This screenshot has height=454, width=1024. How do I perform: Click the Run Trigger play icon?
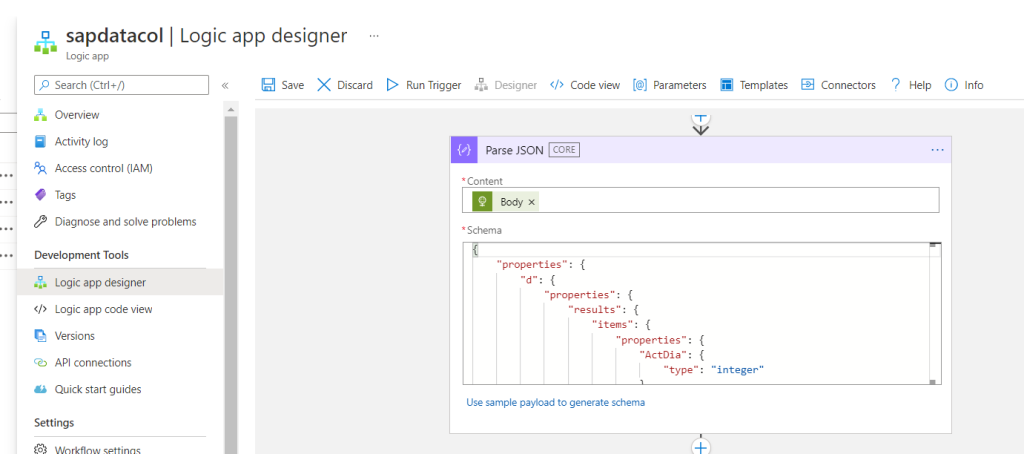coord(392,85)
